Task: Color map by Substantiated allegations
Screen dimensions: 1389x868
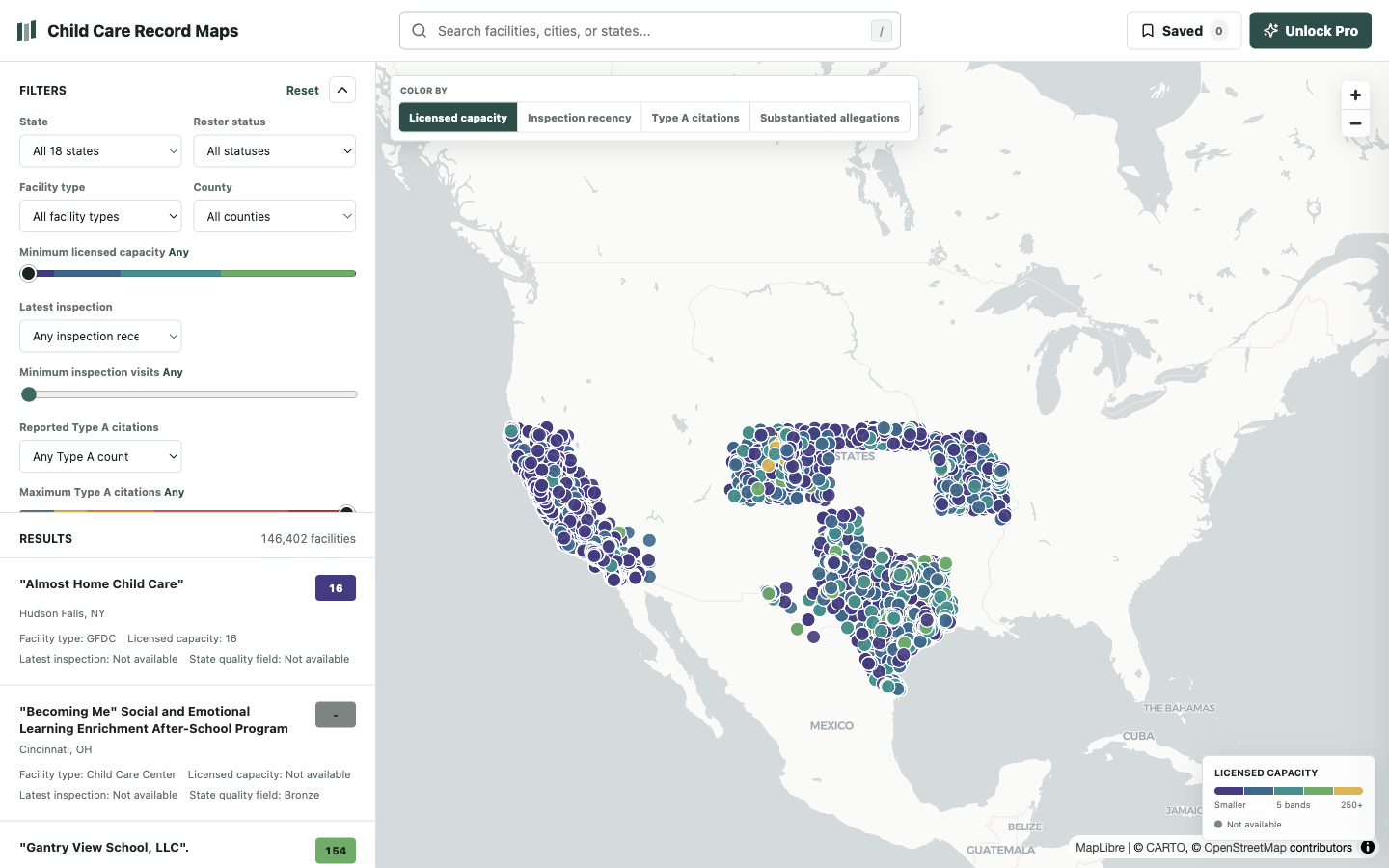Action: point(830,118)
